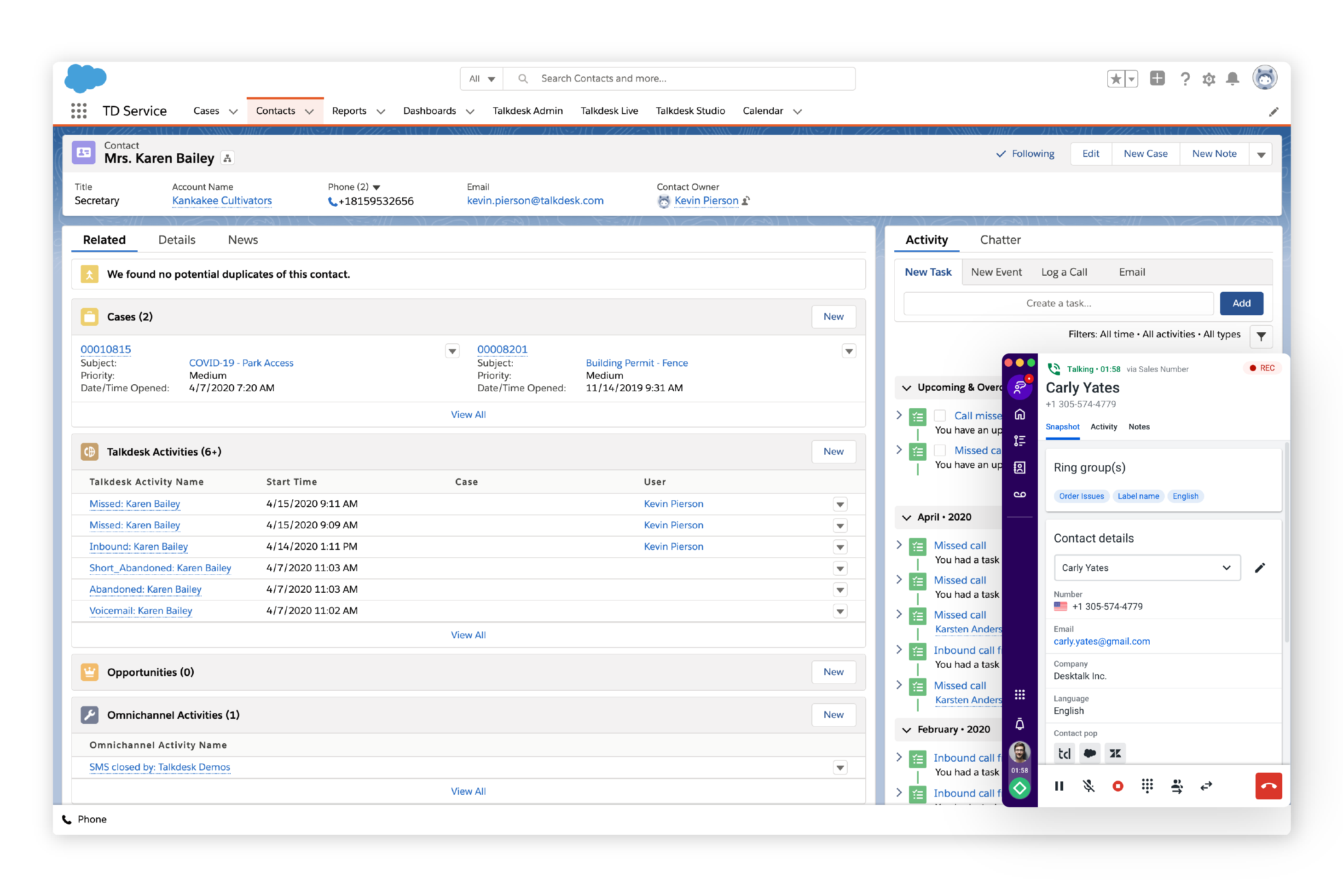Check the 'Call missed' task checkbox
The height and width of the screenshot is (896, 1343).
tap(940, 416)
